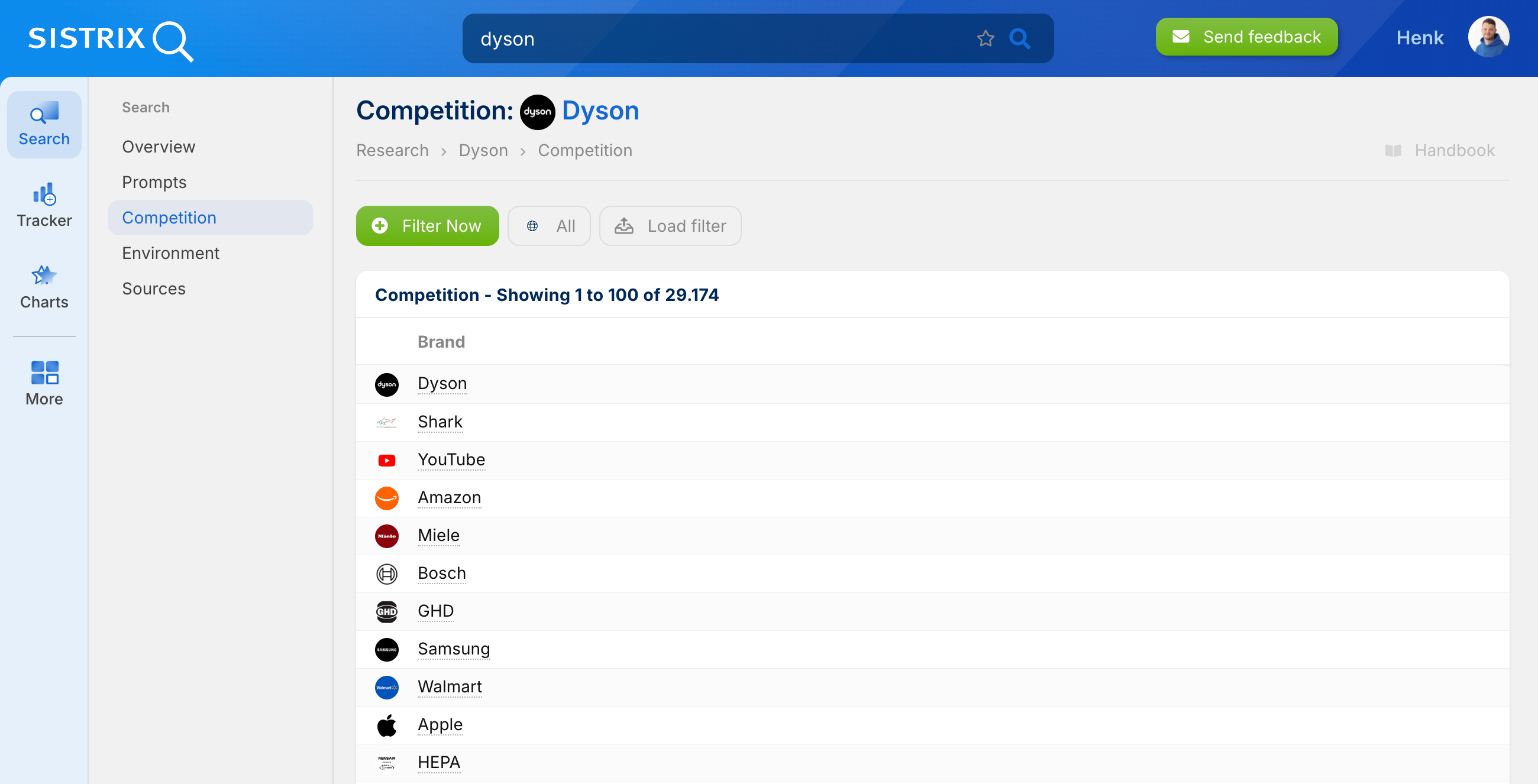Click the SISTRIX logo

coord(111,40)
